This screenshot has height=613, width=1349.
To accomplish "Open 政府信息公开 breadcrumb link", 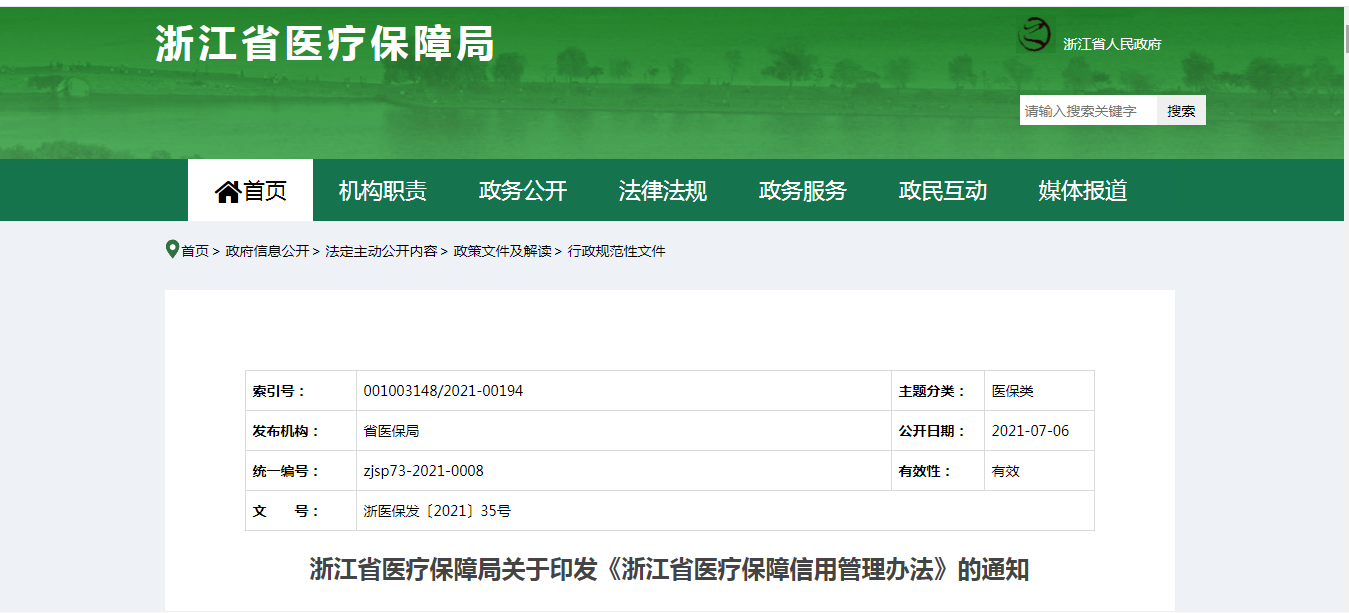I will coord(267,251).
